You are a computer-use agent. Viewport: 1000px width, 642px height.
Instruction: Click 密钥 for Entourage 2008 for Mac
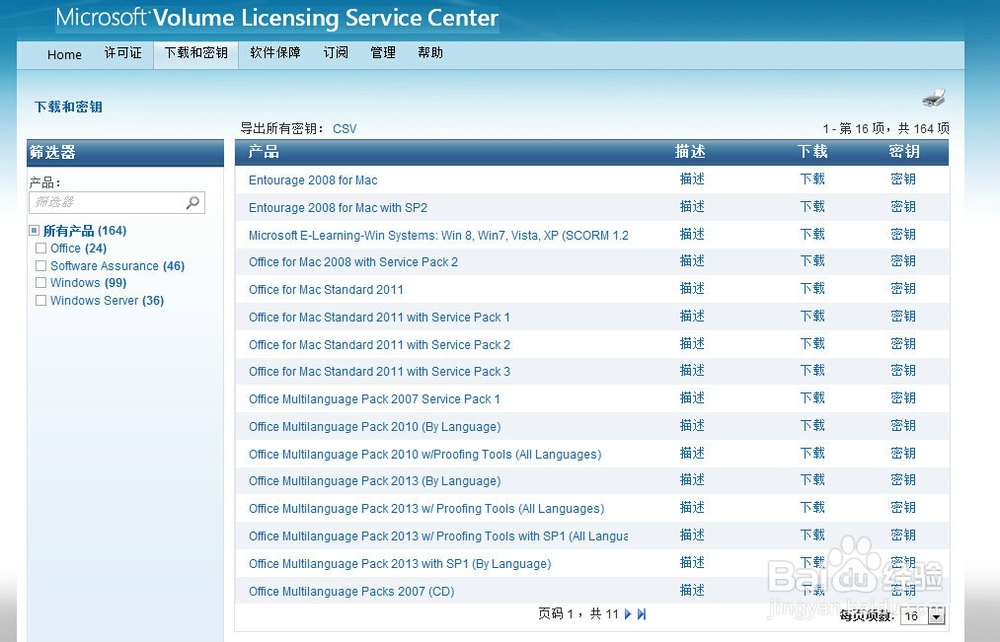(903, 179)
